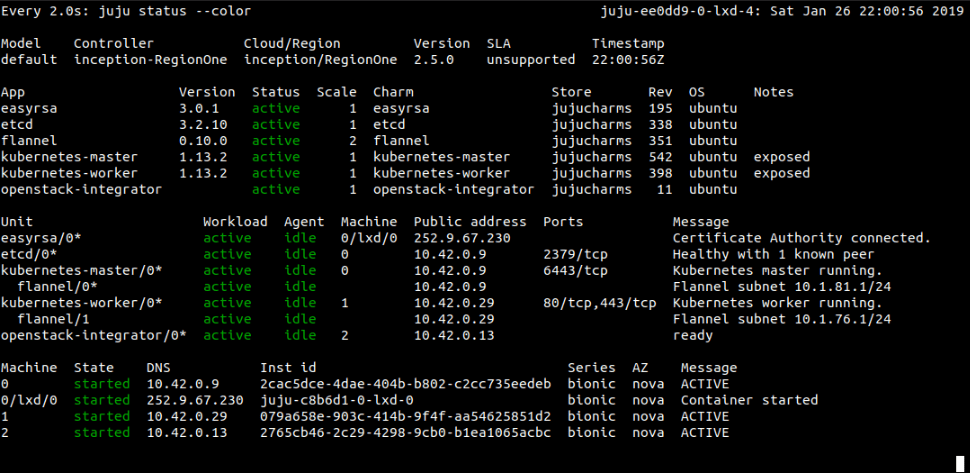Click the 'Public address' column header

pyautogui.click(x=470, y=222)
